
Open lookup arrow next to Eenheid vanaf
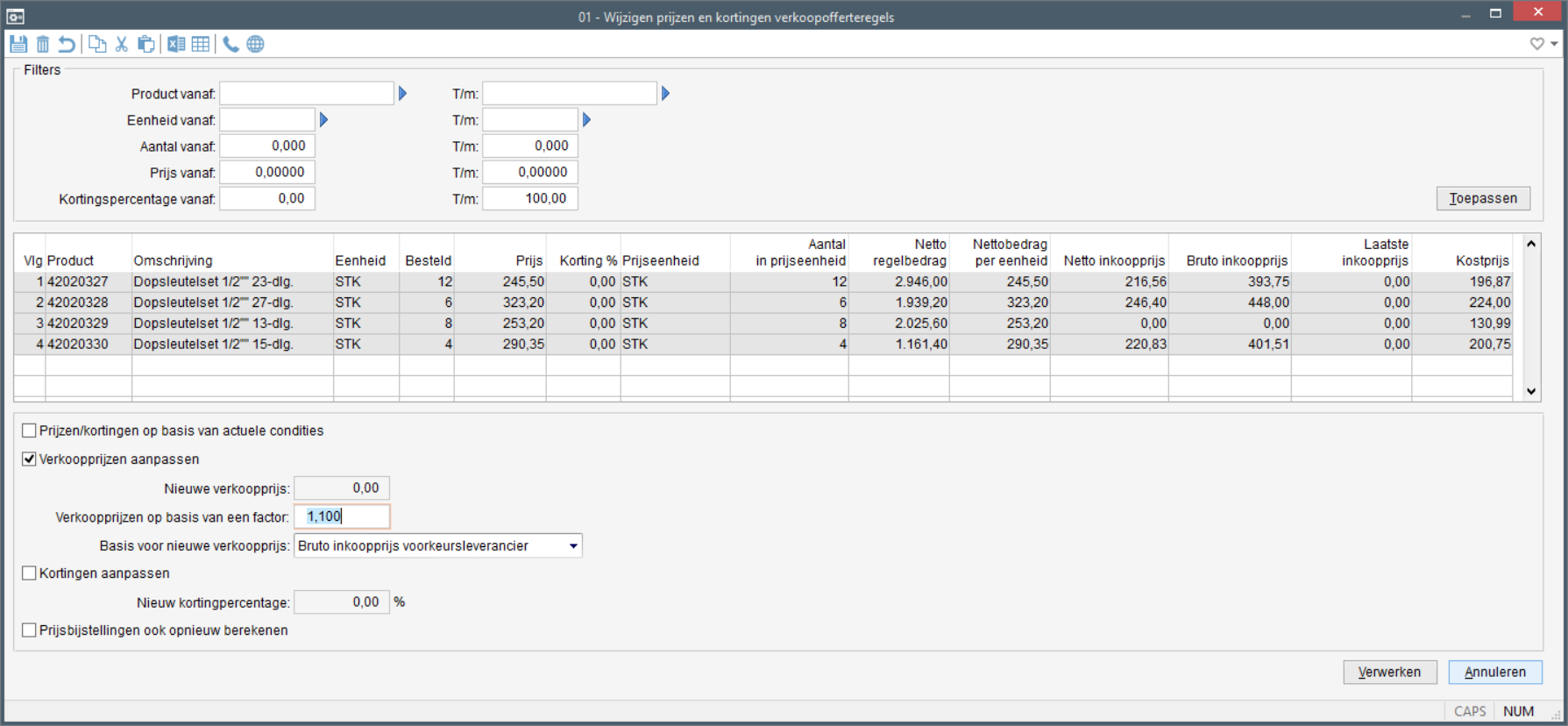coord(323,120)
